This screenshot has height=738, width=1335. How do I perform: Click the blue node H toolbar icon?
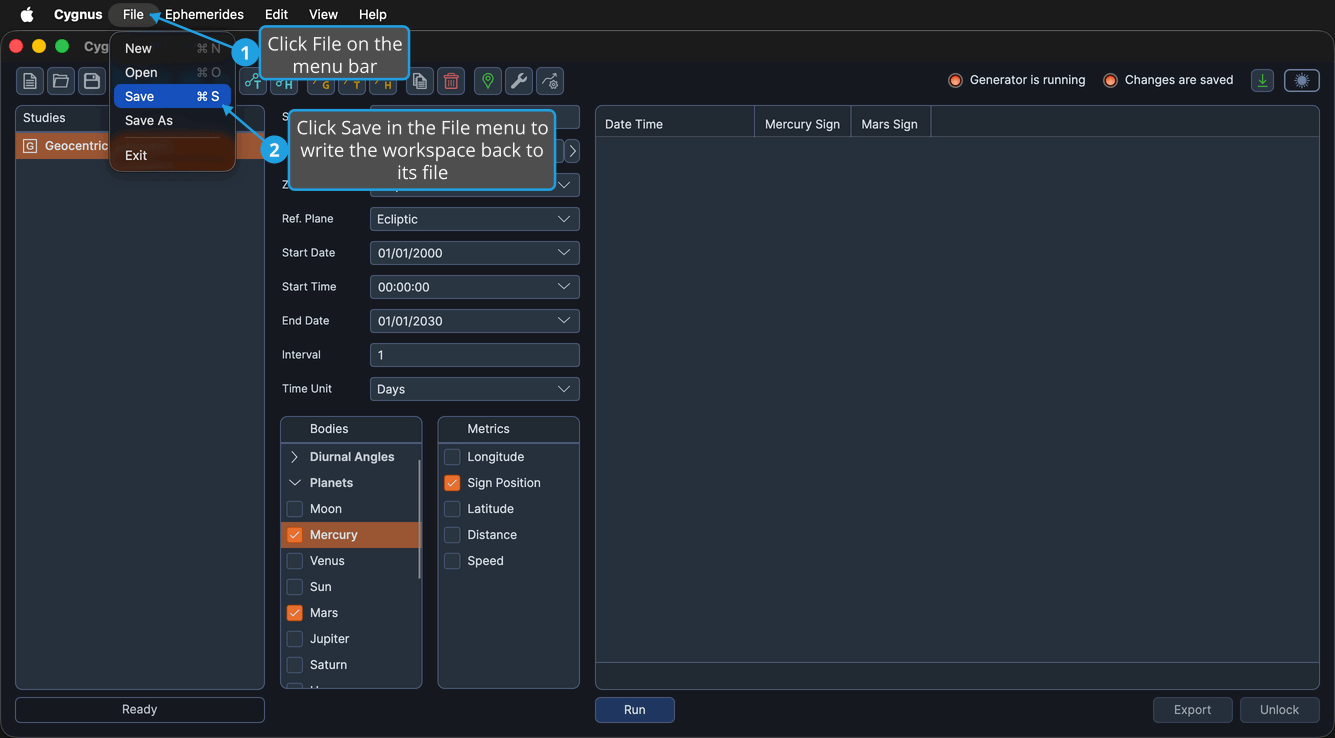coord(284,82)
